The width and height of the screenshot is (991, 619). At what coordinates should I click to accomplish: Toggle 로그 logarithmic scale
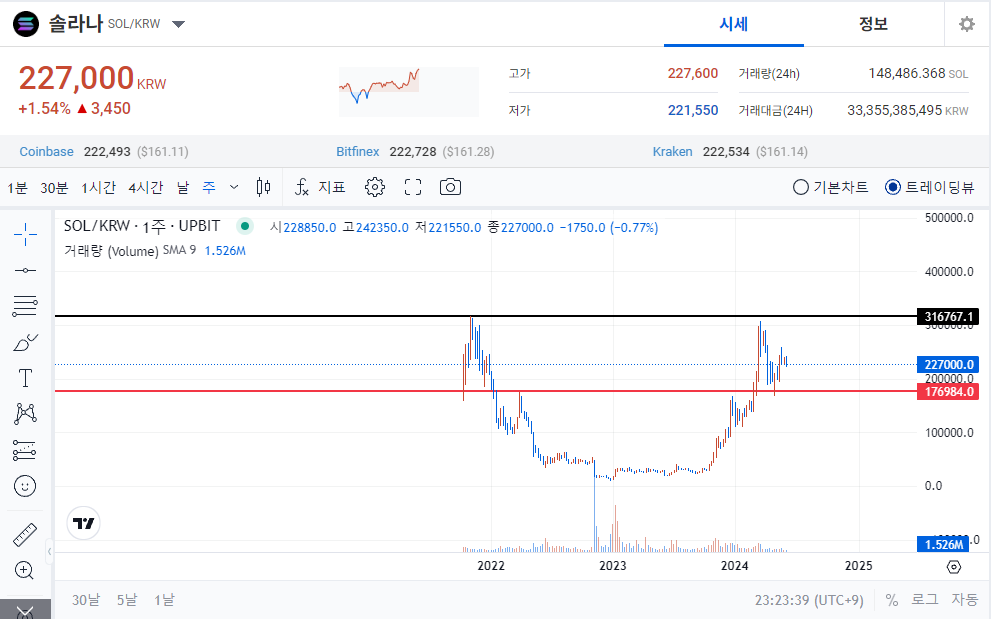click(925, 599)
